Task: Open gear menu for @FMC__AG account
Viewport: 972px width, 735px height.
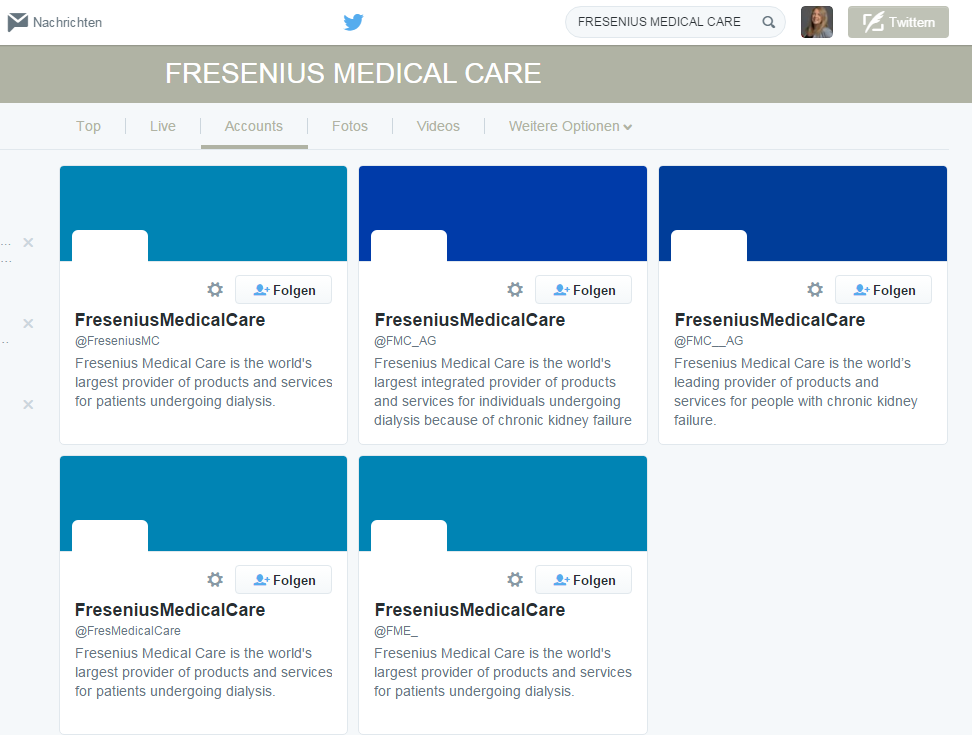Action: point(815,290)
